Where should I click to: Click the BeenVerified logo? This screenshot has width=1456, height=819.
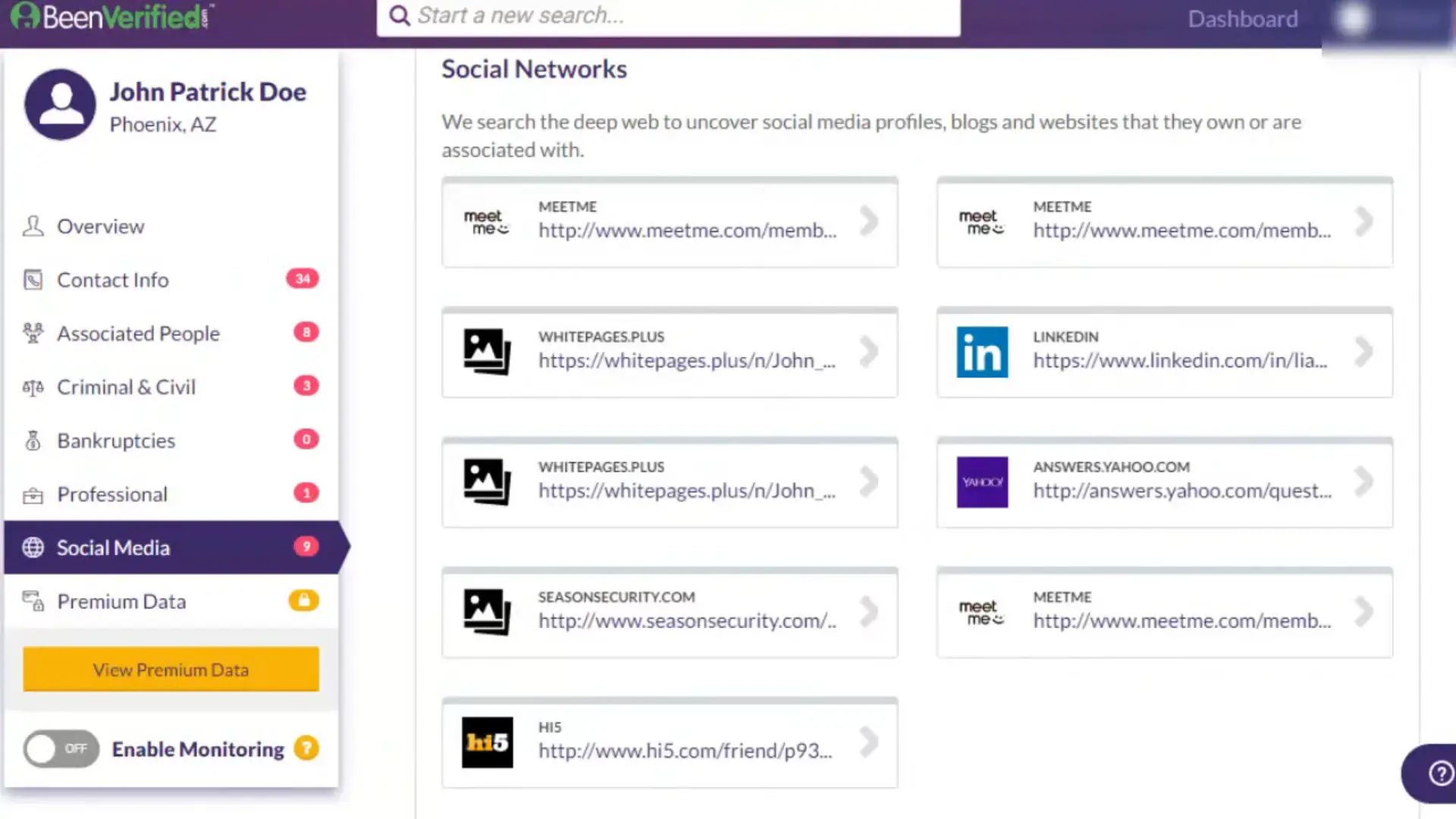point(112,16)
